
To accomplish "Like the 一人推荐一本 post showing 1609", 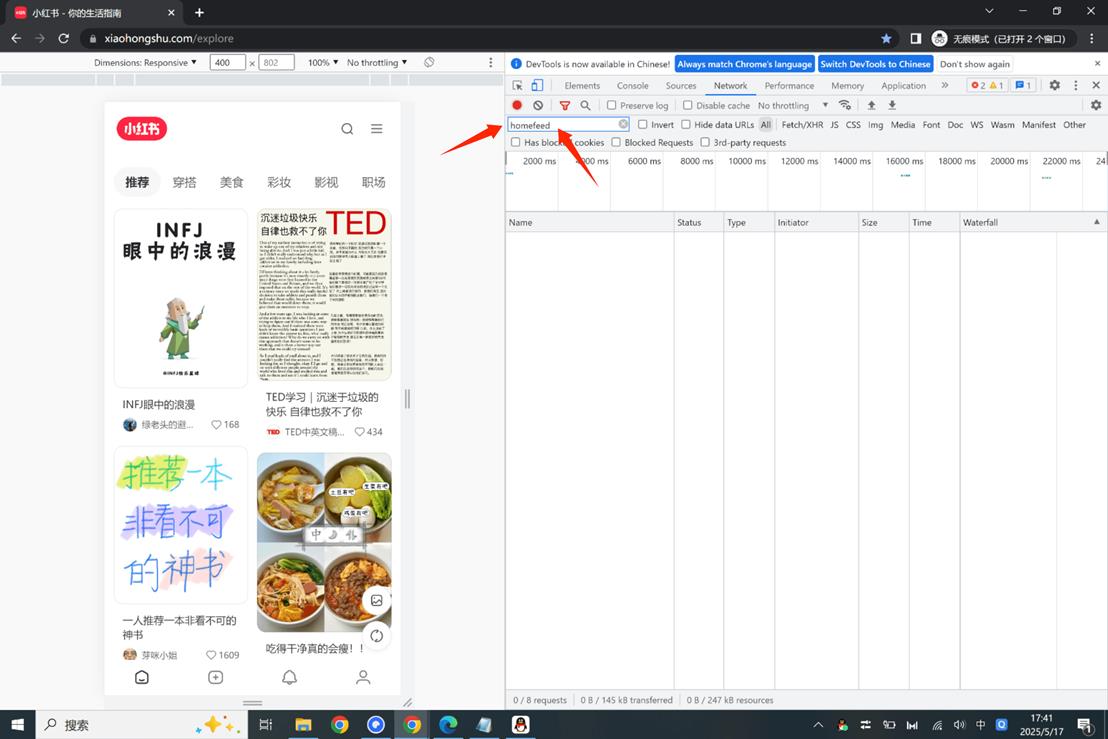I will (x=211, y=655).
